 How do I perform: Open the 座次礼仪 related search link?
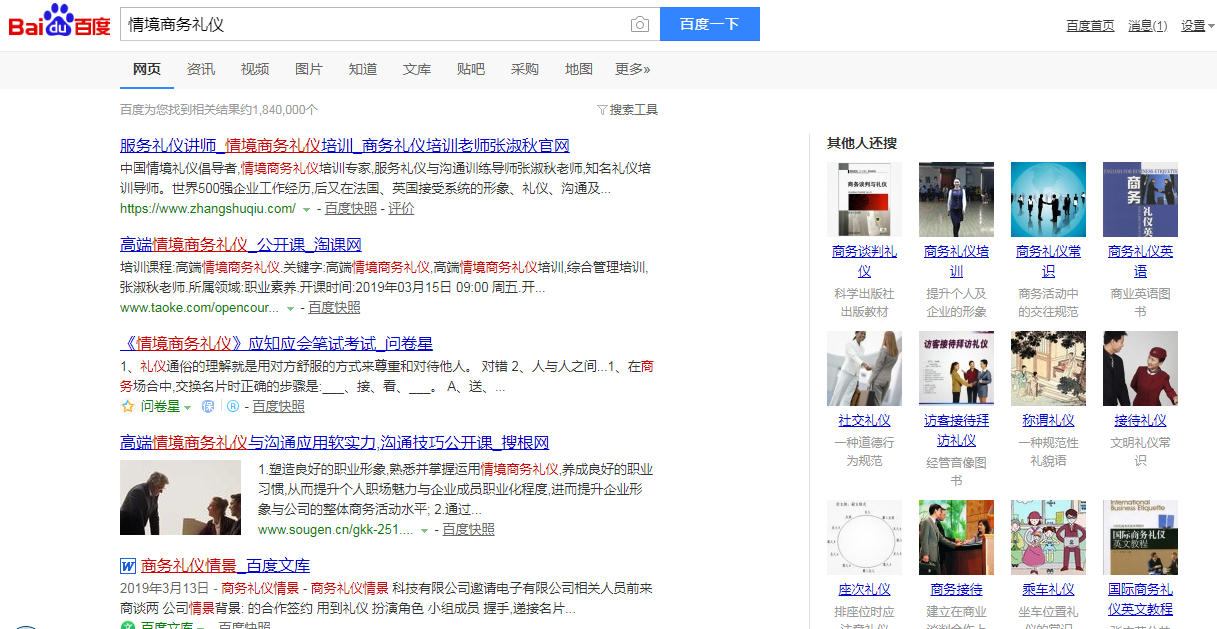(864, 589)
